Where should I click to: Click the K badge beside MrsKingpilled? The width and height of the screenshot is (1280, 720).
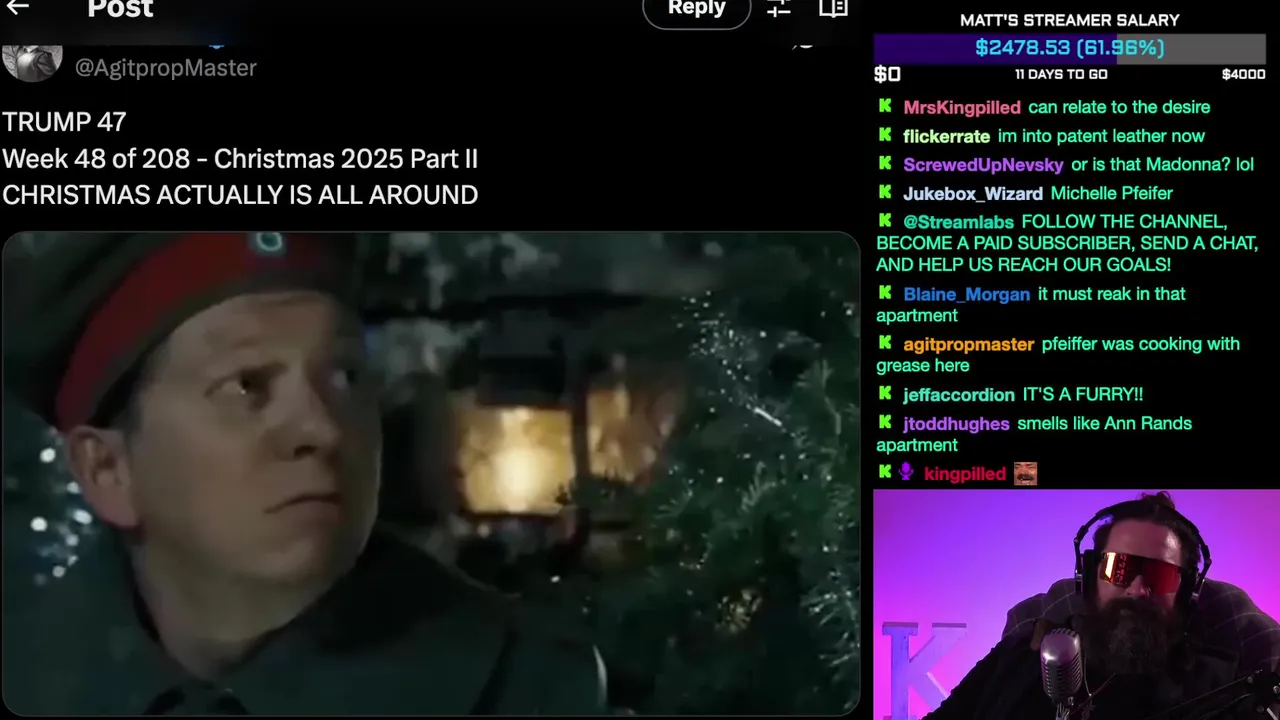[x=885, y=106]
